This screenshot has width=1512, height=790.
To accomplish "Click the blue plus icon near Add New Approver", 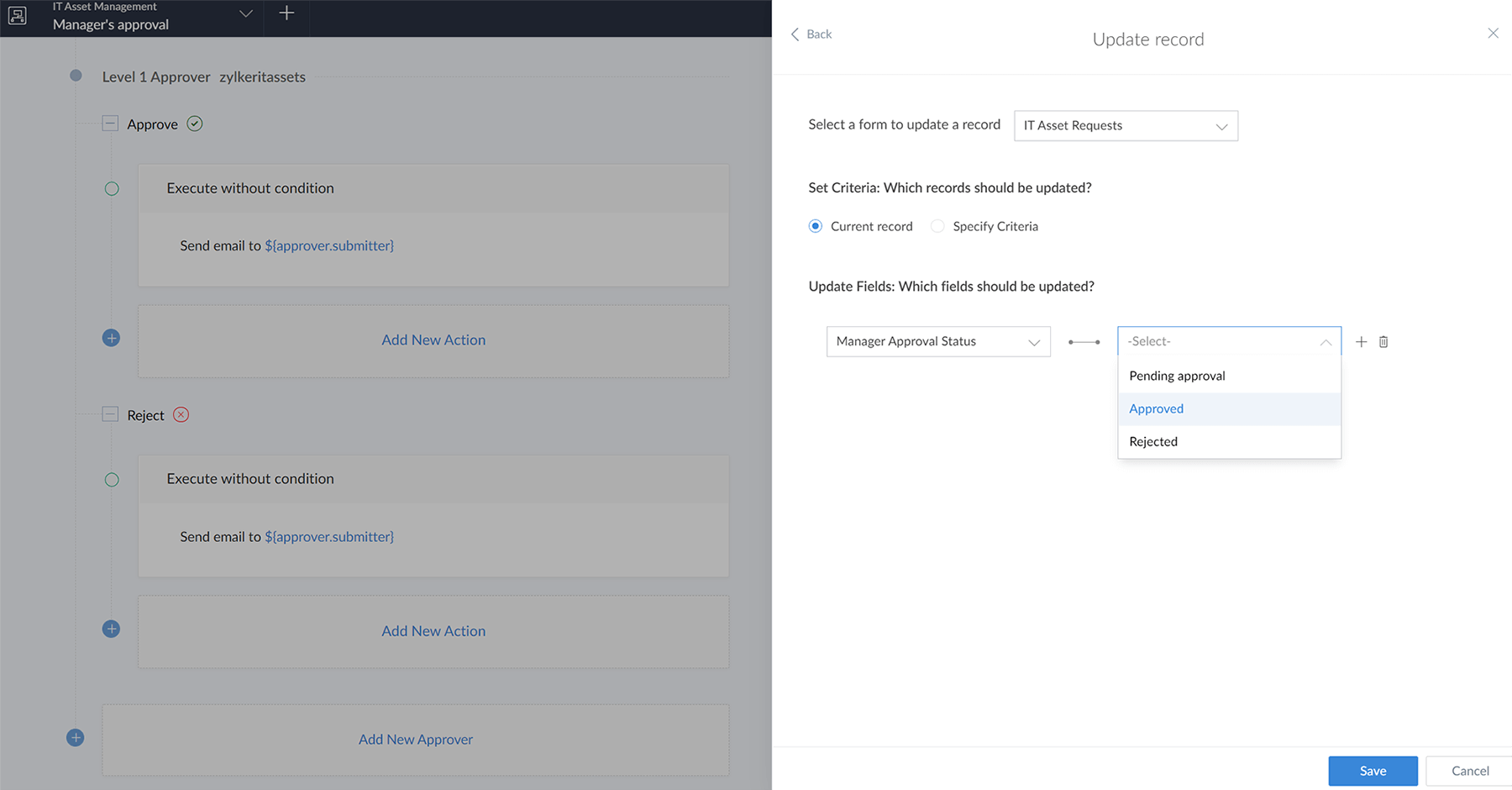I will click(x=75, y=737).
